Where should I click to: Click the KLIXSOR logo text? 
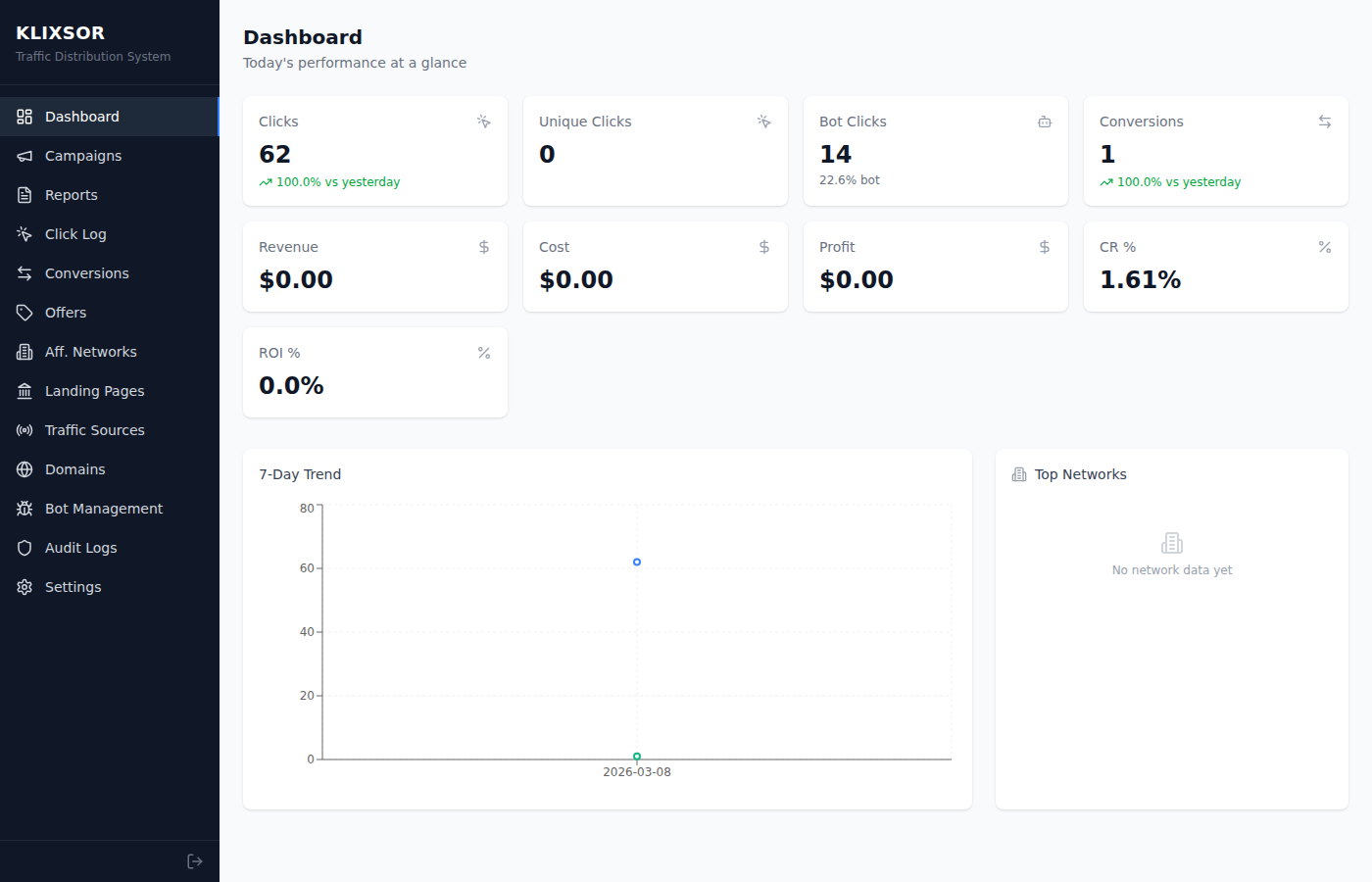click(x=60, y=32)
